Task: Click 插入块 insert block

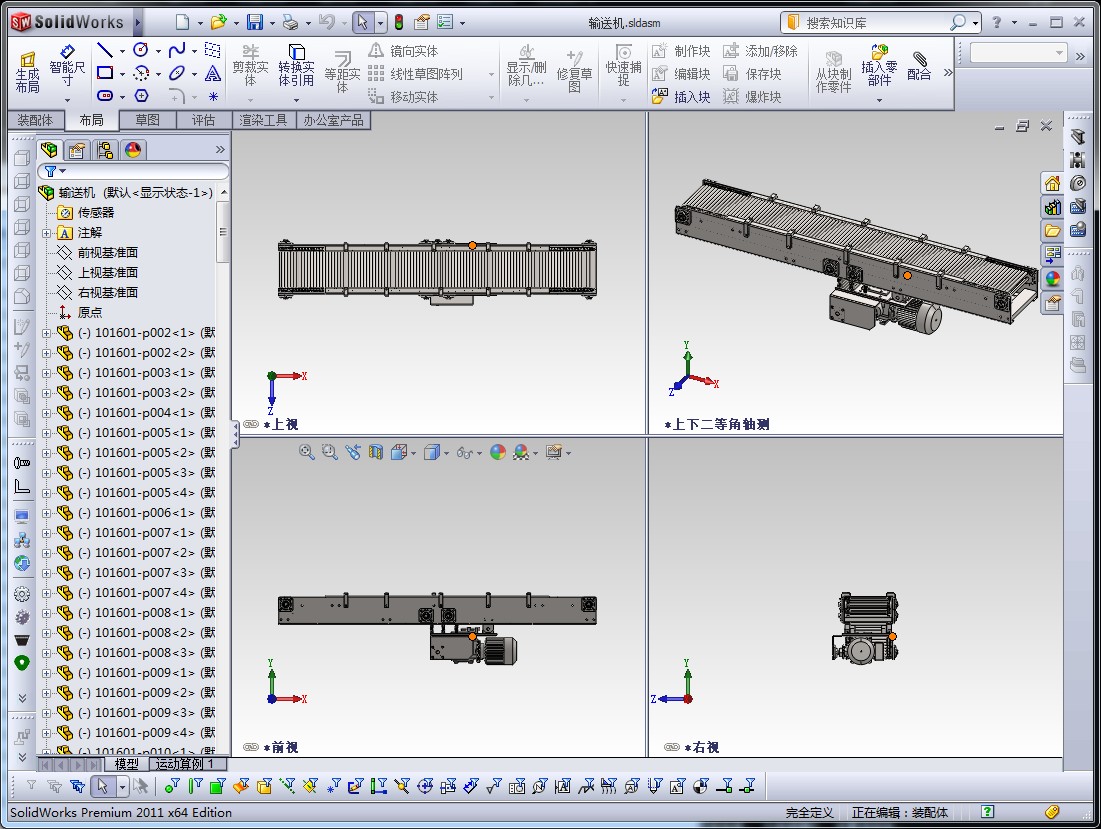Action: coord(681,97)
